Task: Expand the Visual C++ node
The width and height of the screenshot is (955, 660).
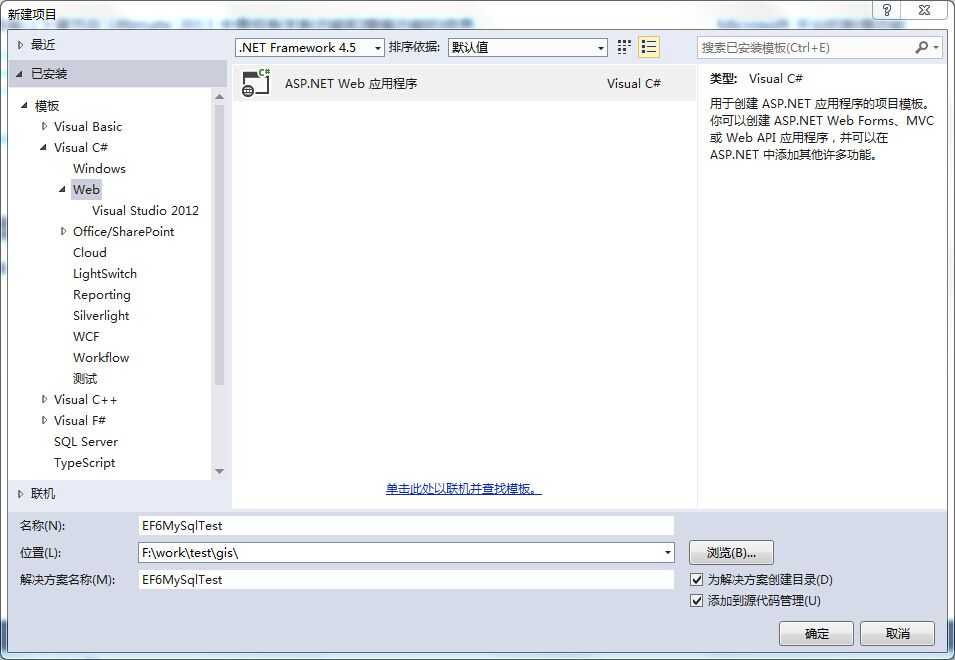Action: pos(44,399)
